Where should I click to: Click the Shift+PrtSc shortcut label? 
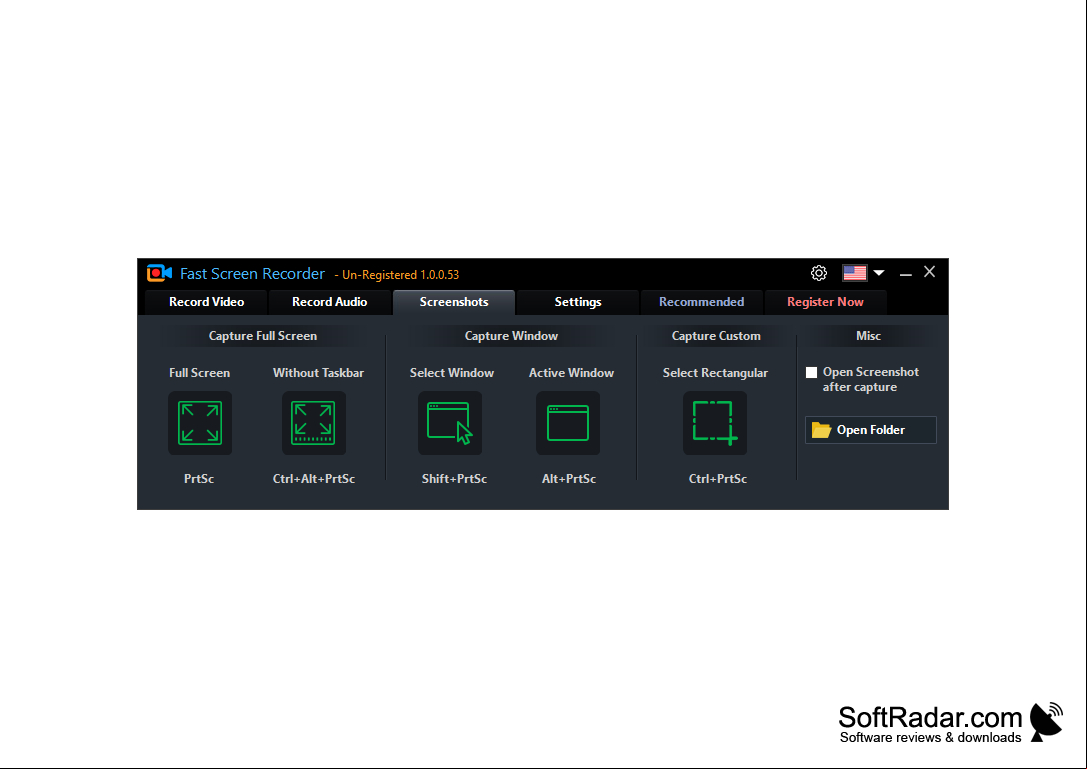pyautogui.click(x=454, y=479)
